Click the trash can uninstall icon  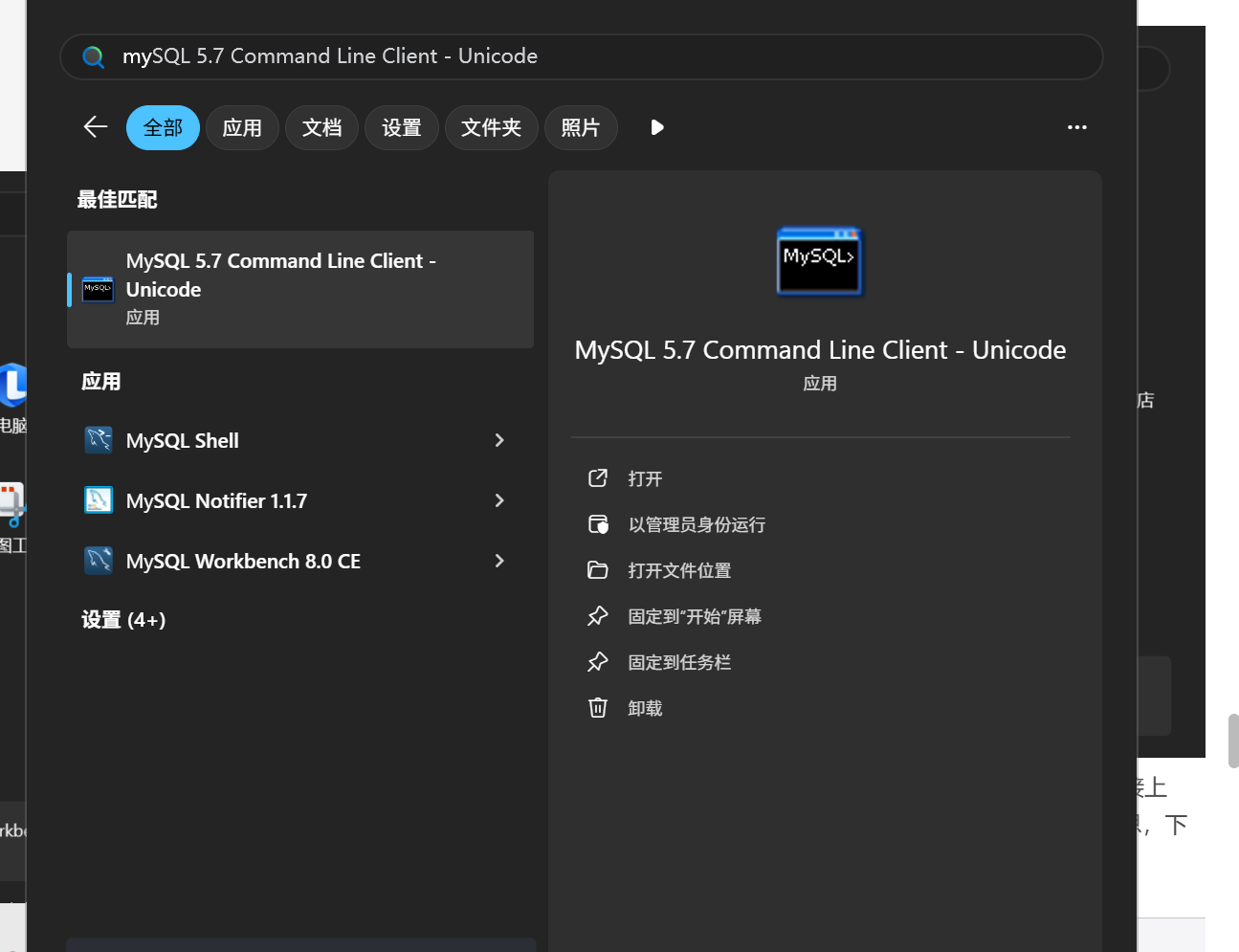598,708
